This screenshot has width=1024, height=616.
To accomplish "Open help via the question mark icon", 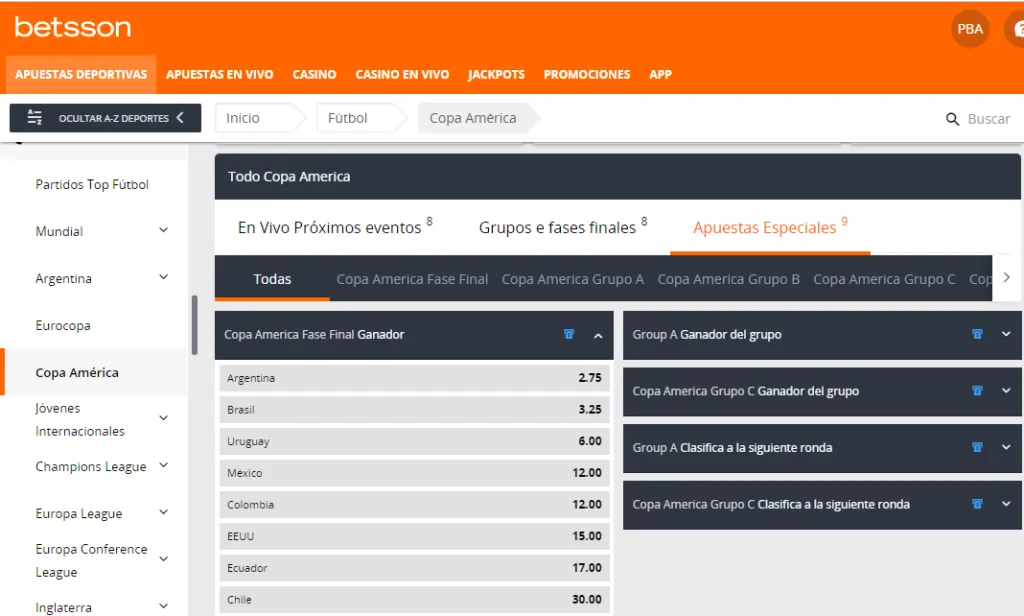I will point(1015,29).
